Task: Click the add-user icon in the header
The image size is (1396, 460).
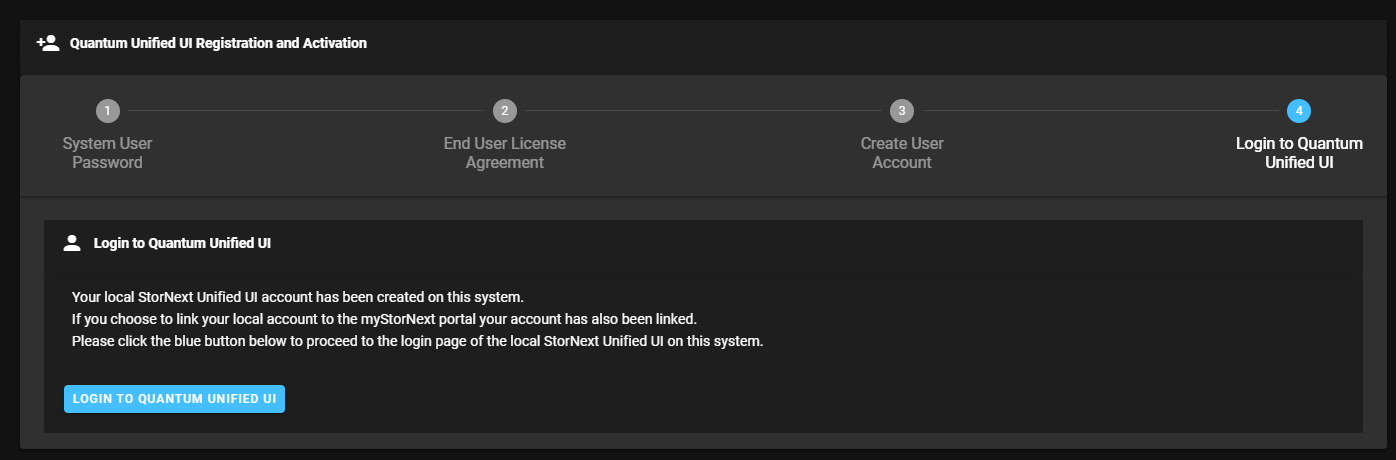Action: point(48,43)
